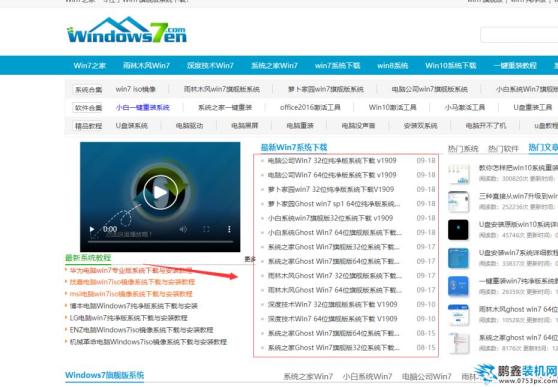The width and height of the screenshot is (558, 387).
Task: Open the 电脑黑屏 tutorial link
Action: coord(244,125)
